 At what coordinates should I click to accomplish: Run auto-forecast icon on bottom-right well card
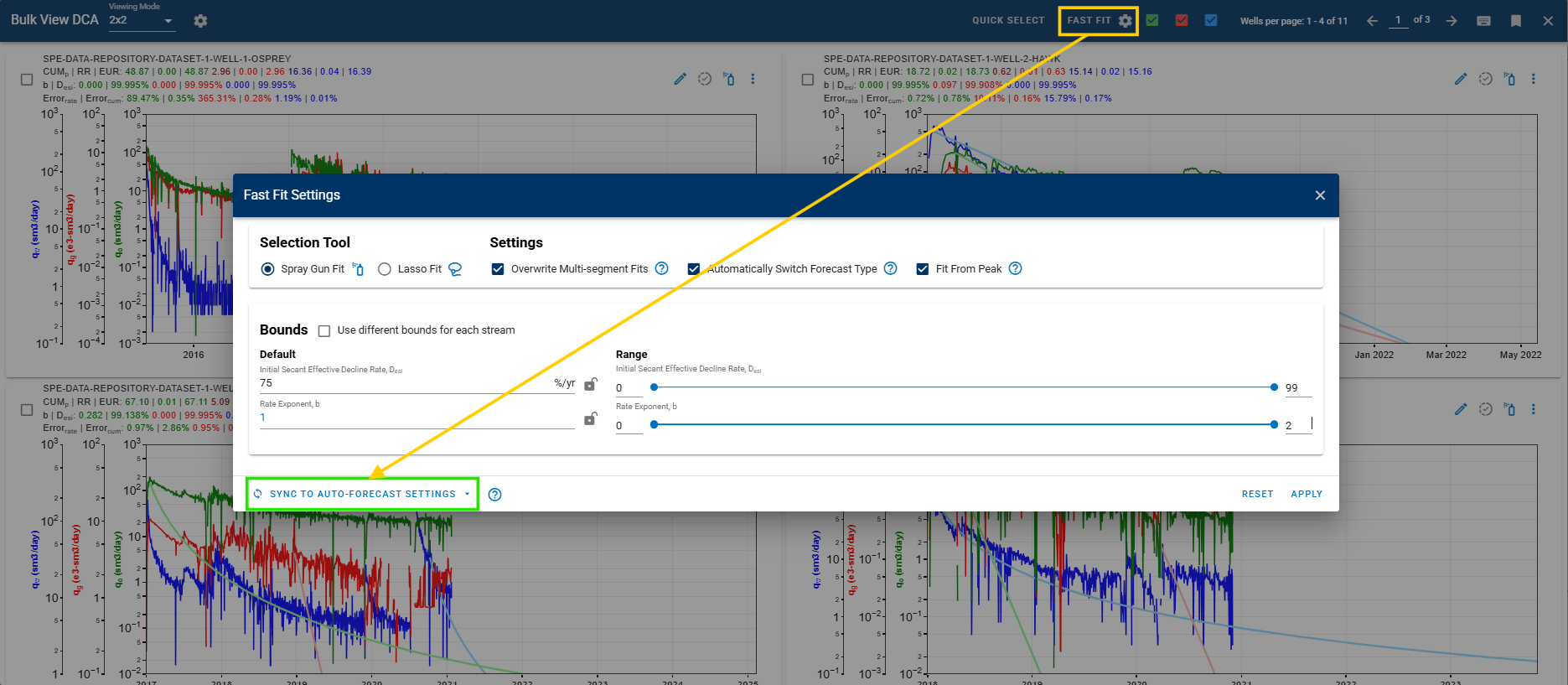(x=1485, y=409)
